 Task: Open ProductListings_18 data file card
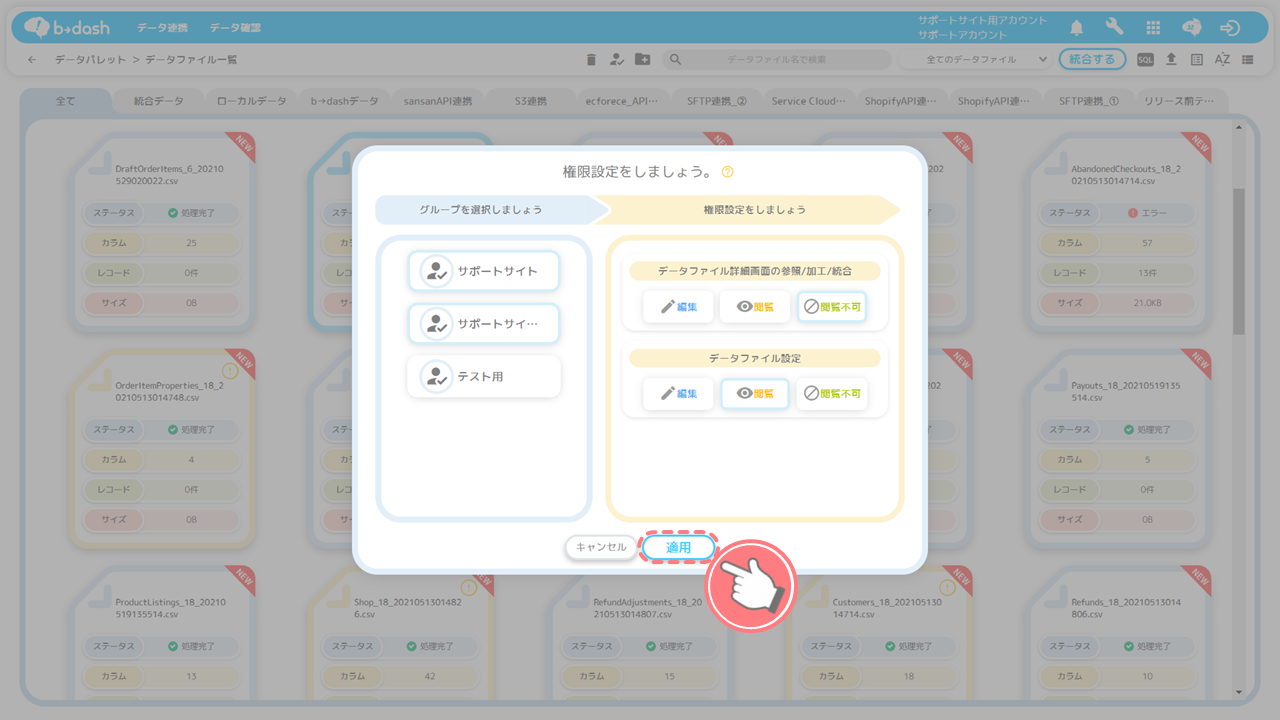click(x=163, y=632)
